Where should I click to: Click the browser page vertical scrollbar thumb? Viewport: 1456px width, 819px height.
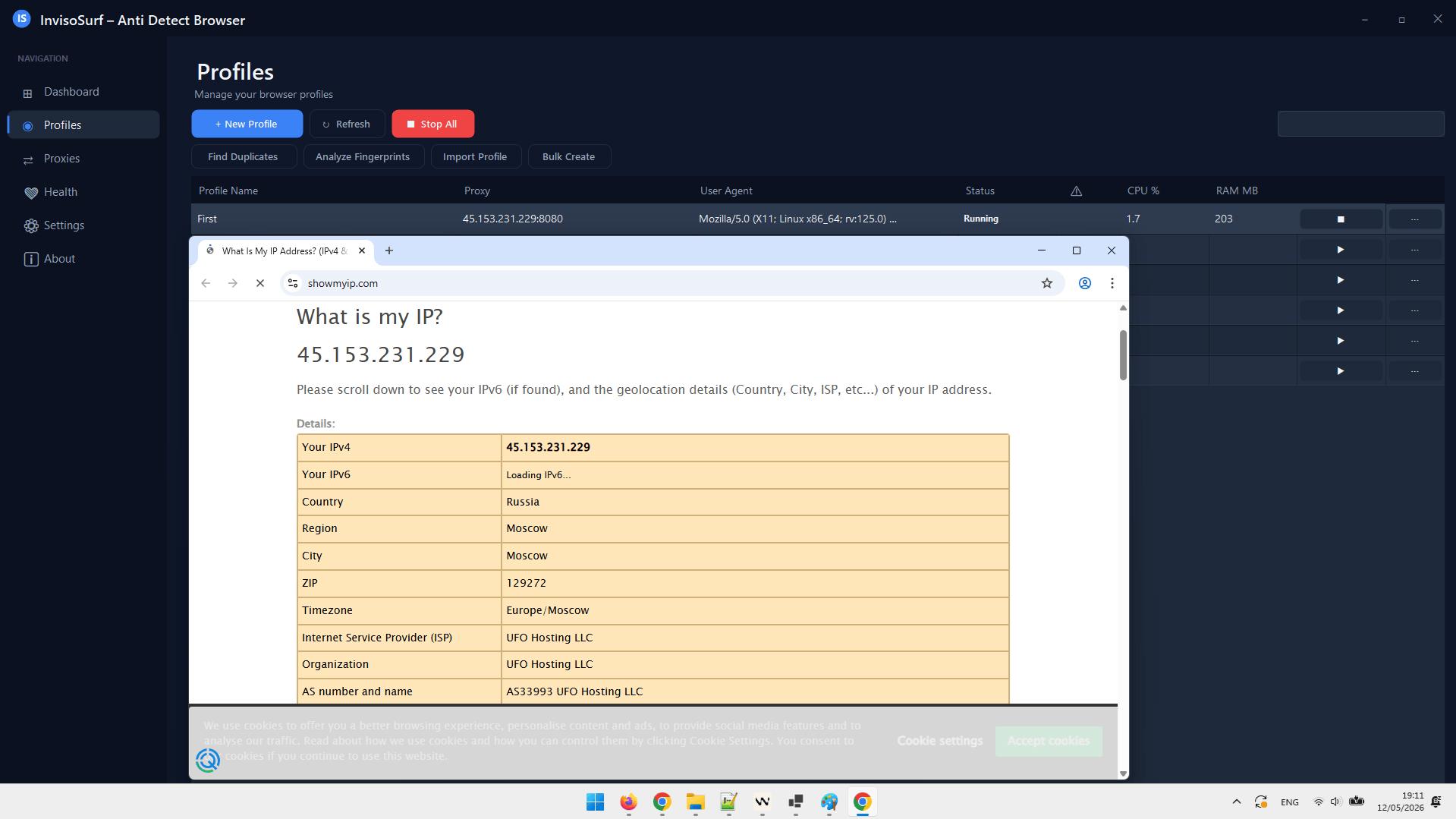1123,355
